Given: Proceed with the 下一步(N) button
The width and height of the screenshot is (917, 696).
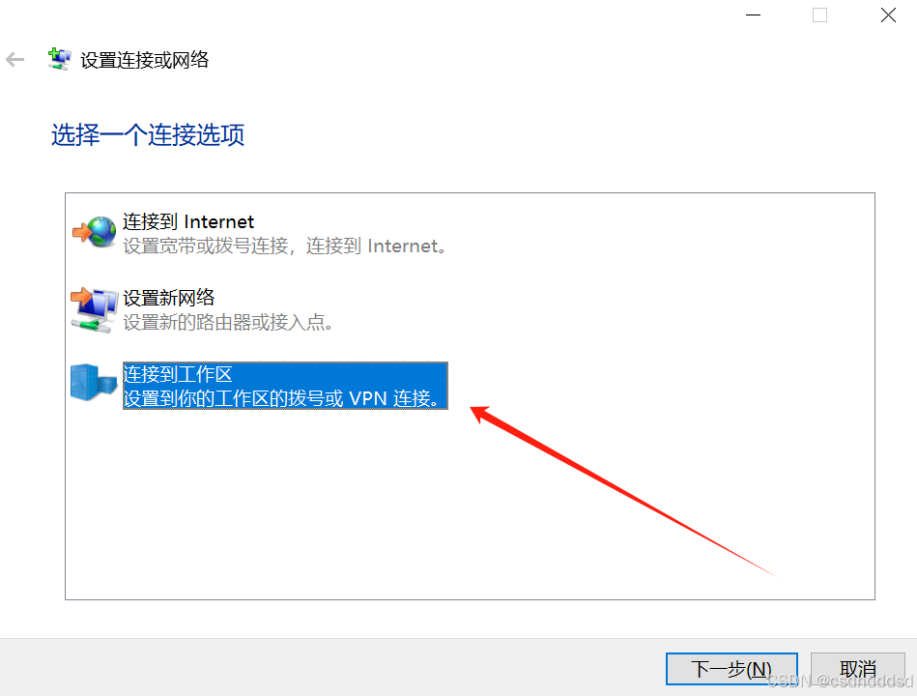Looking at the screenshot, I should coord(732,669).
